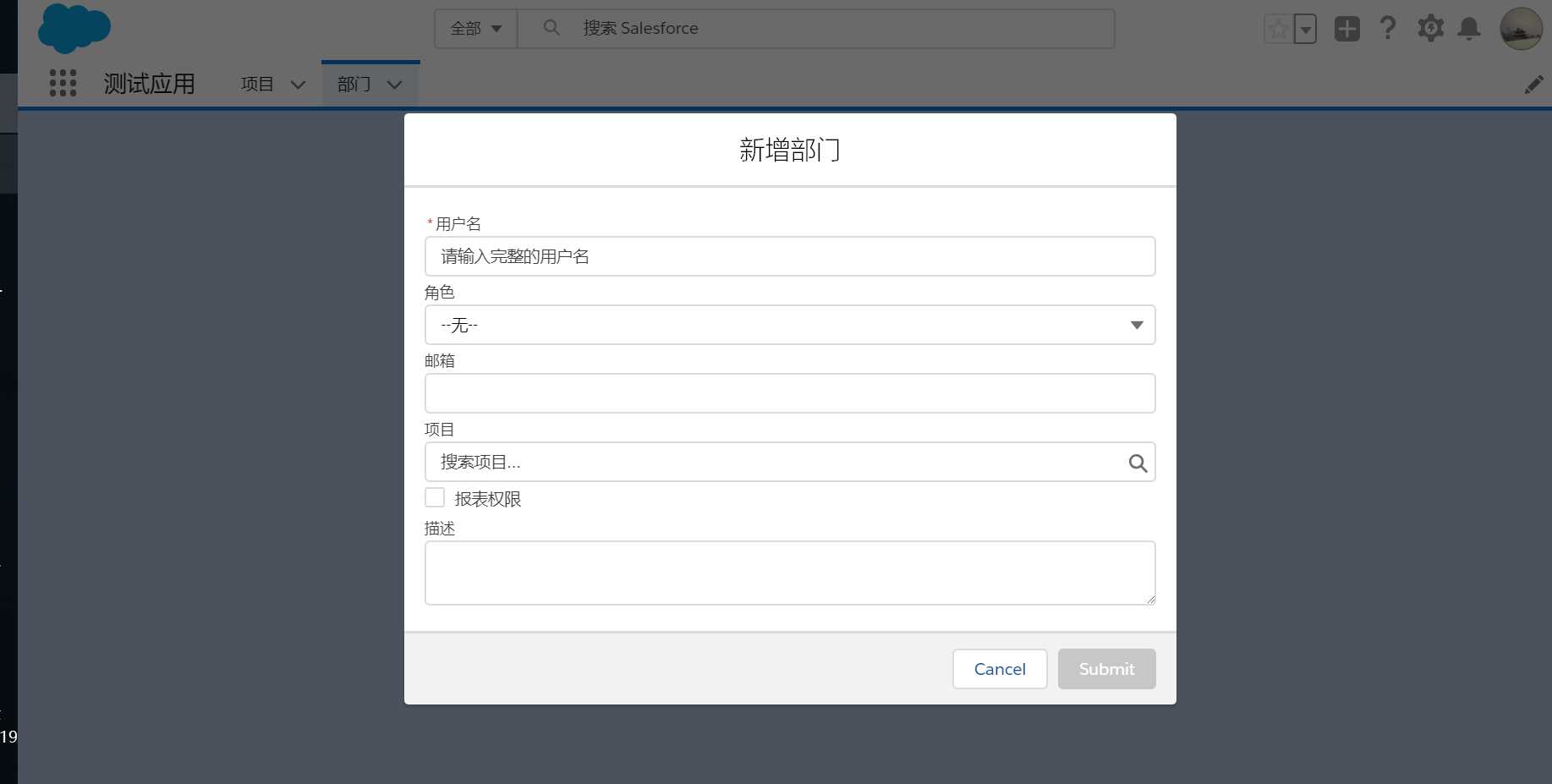1552x784 pixels.
Task: Focus the 用户名 input field
Action: [790, 256]
